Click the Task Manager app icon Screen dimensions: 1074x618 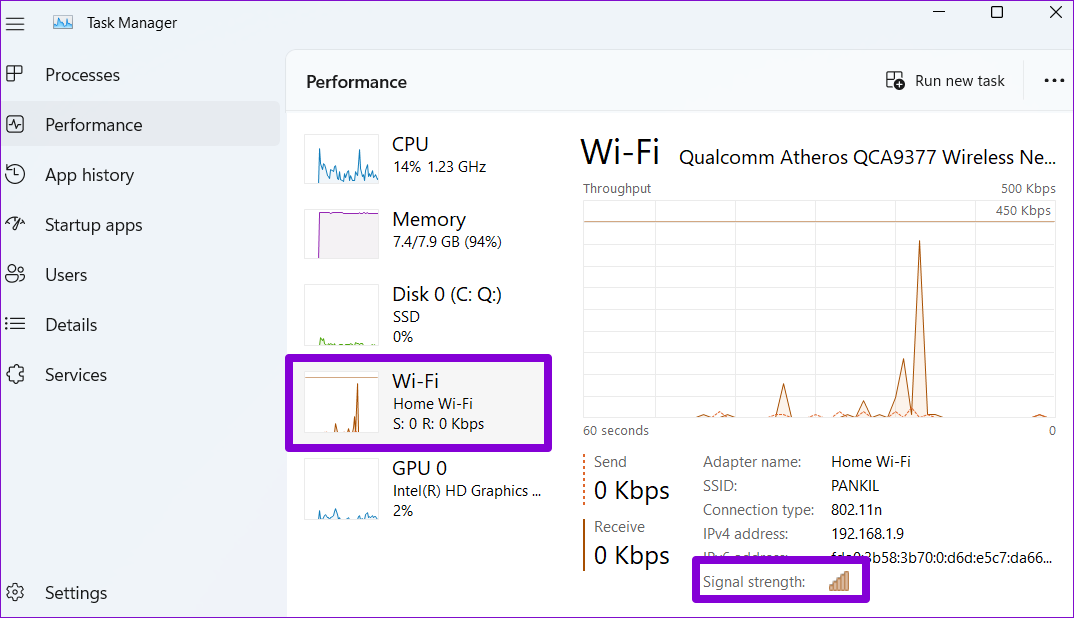coord(63,23)
